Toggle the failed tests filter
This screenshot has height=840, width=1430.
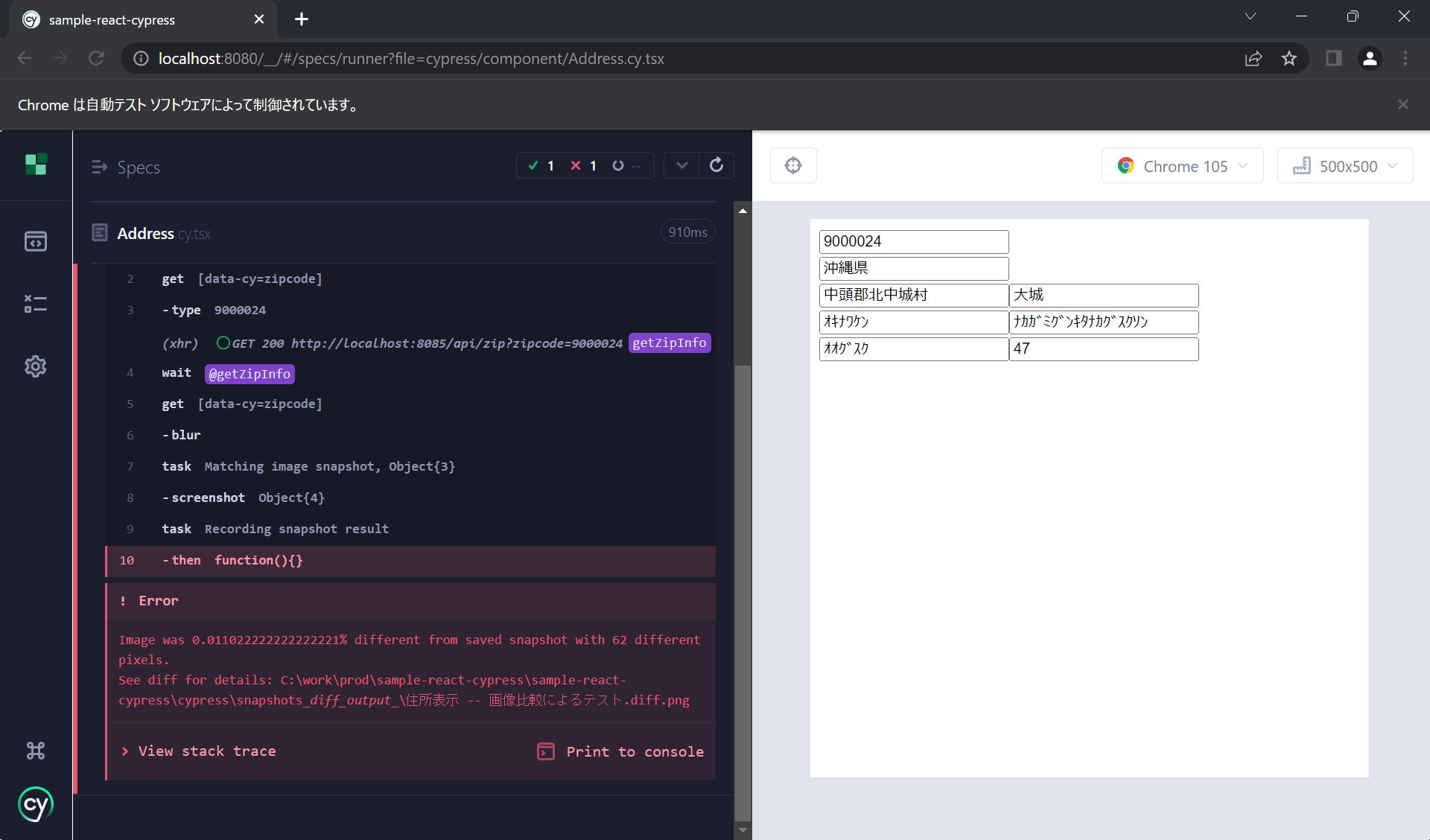tap(585, 165)
